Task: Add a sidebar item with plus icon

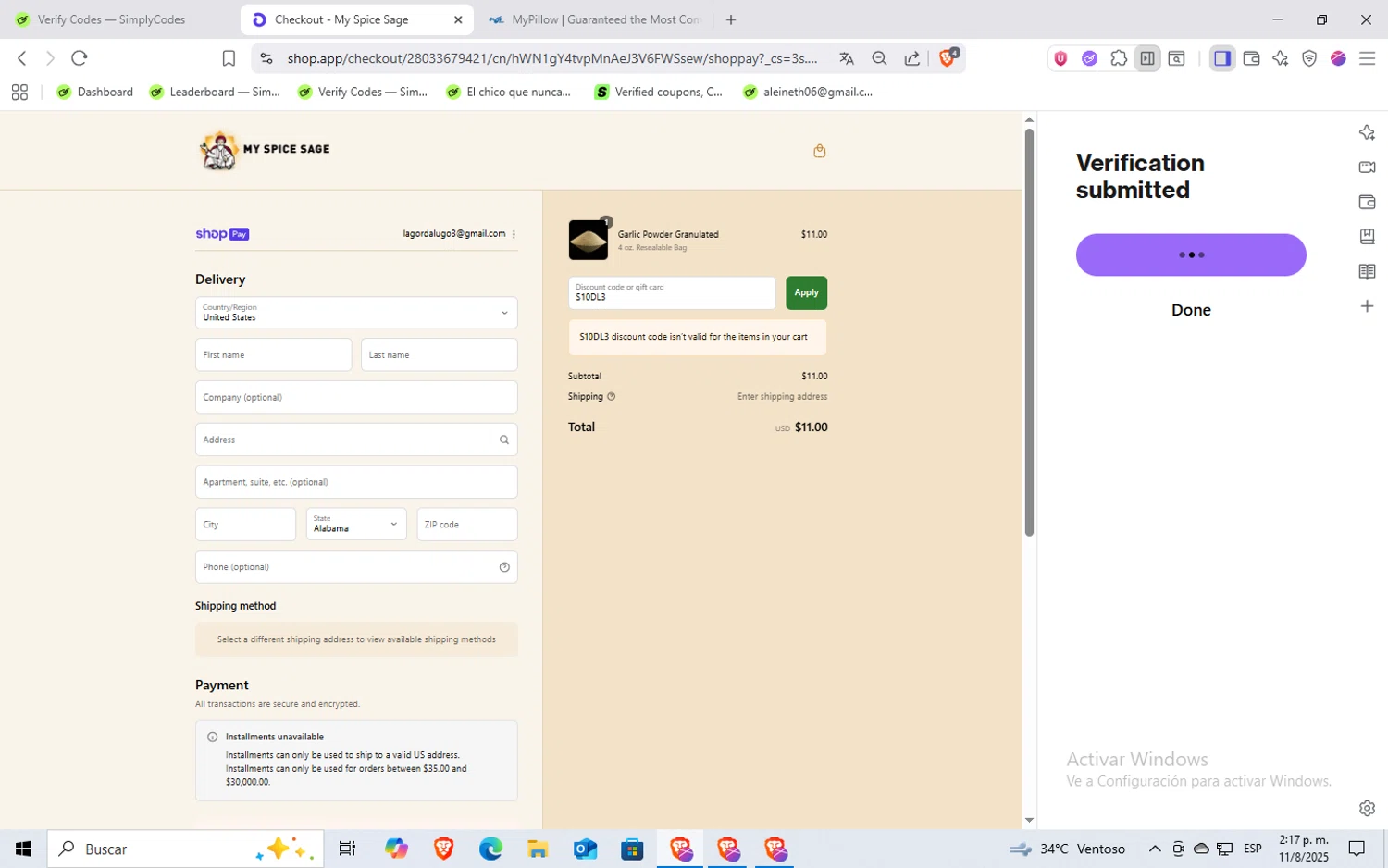Action: [x=1367, y=306]
